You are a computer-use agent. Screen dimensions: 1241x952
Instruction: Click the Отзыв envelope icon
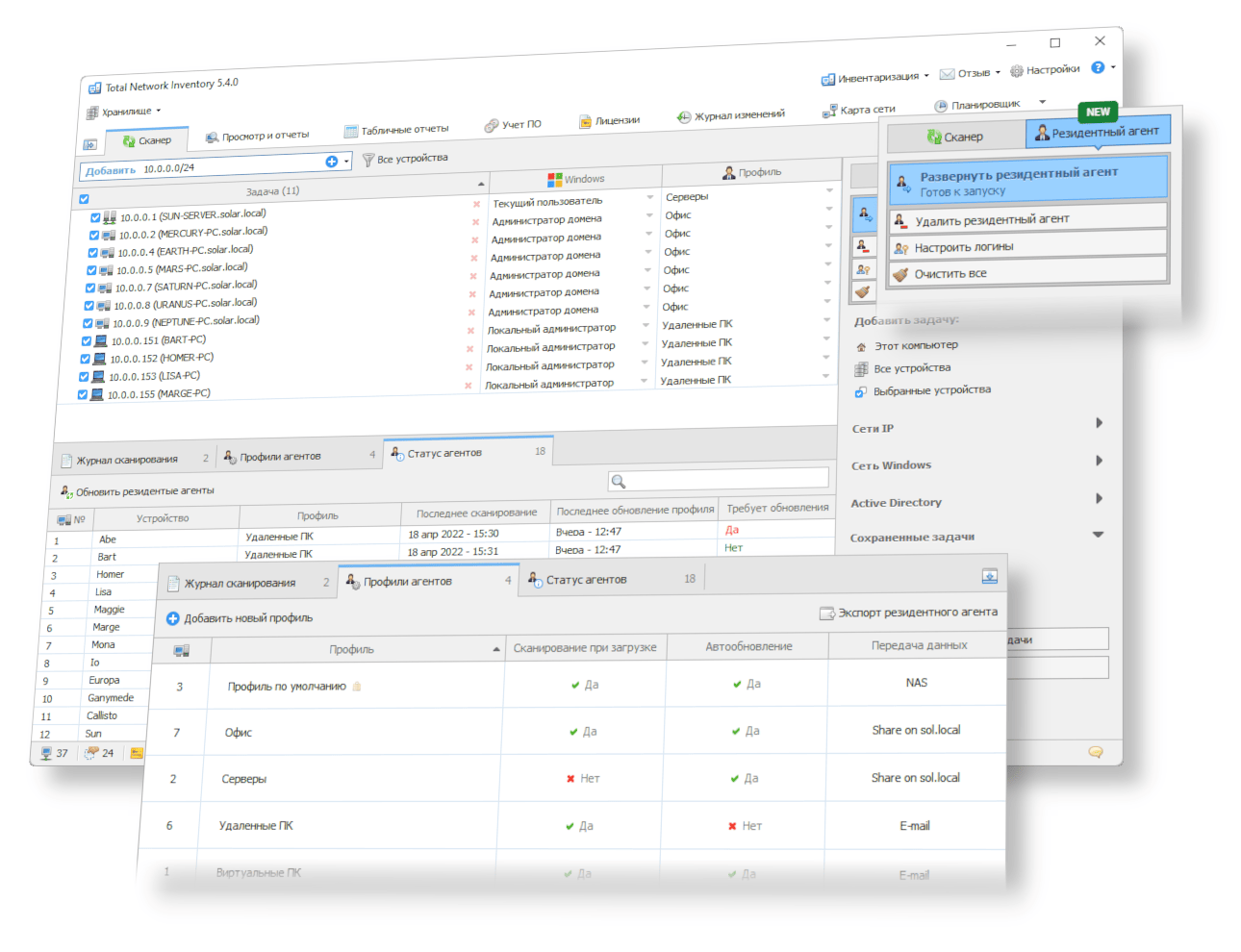(947, 74)
